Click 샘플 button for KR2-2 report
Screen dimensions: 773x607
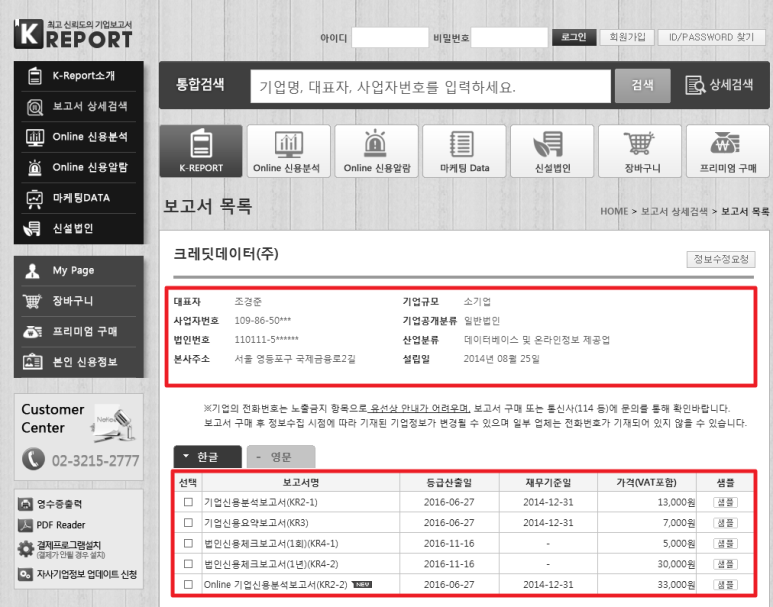click(x=725, y=585)
